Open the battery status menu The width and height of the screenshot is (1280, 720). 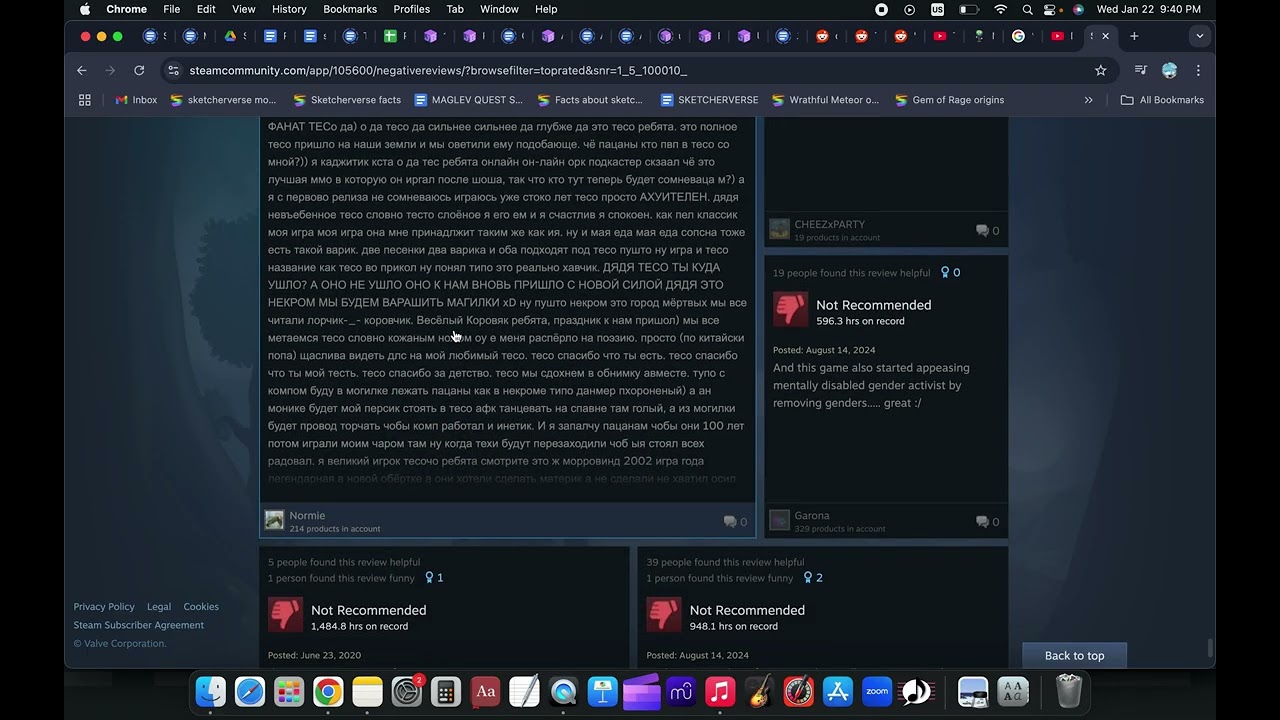coord(968,9)
